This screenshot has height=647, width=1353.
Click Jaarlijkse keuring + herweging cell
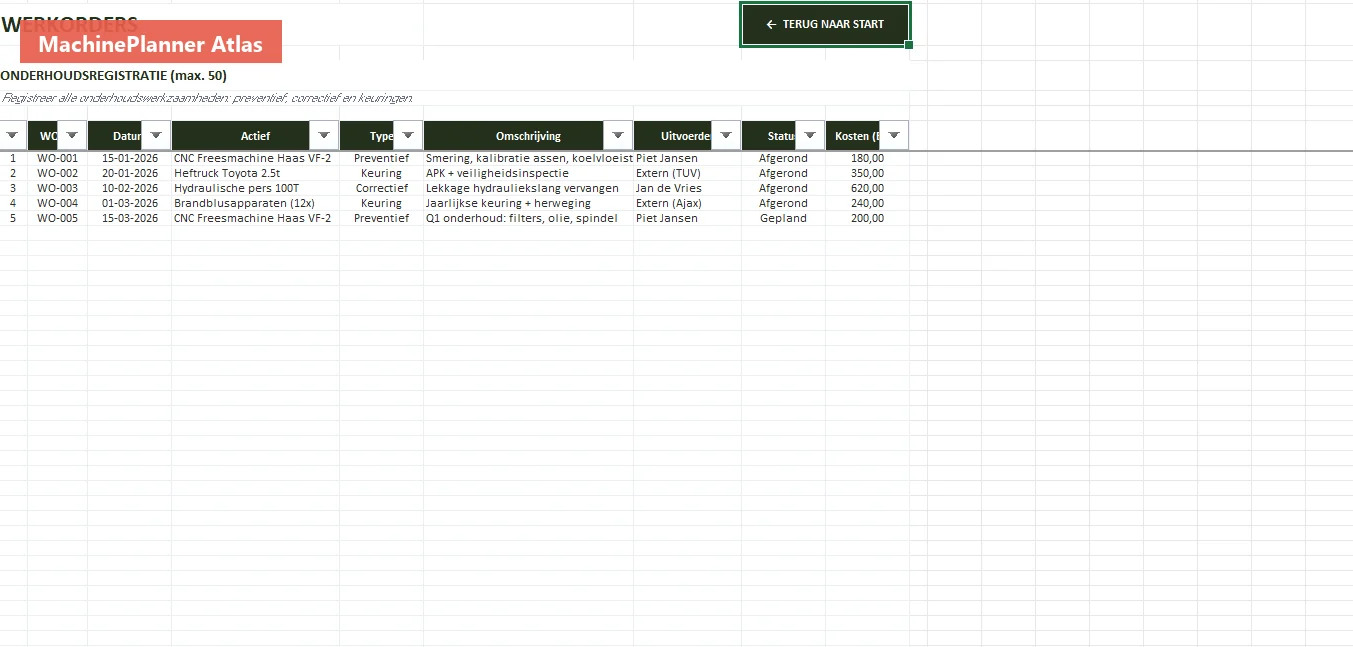point(528,203)
